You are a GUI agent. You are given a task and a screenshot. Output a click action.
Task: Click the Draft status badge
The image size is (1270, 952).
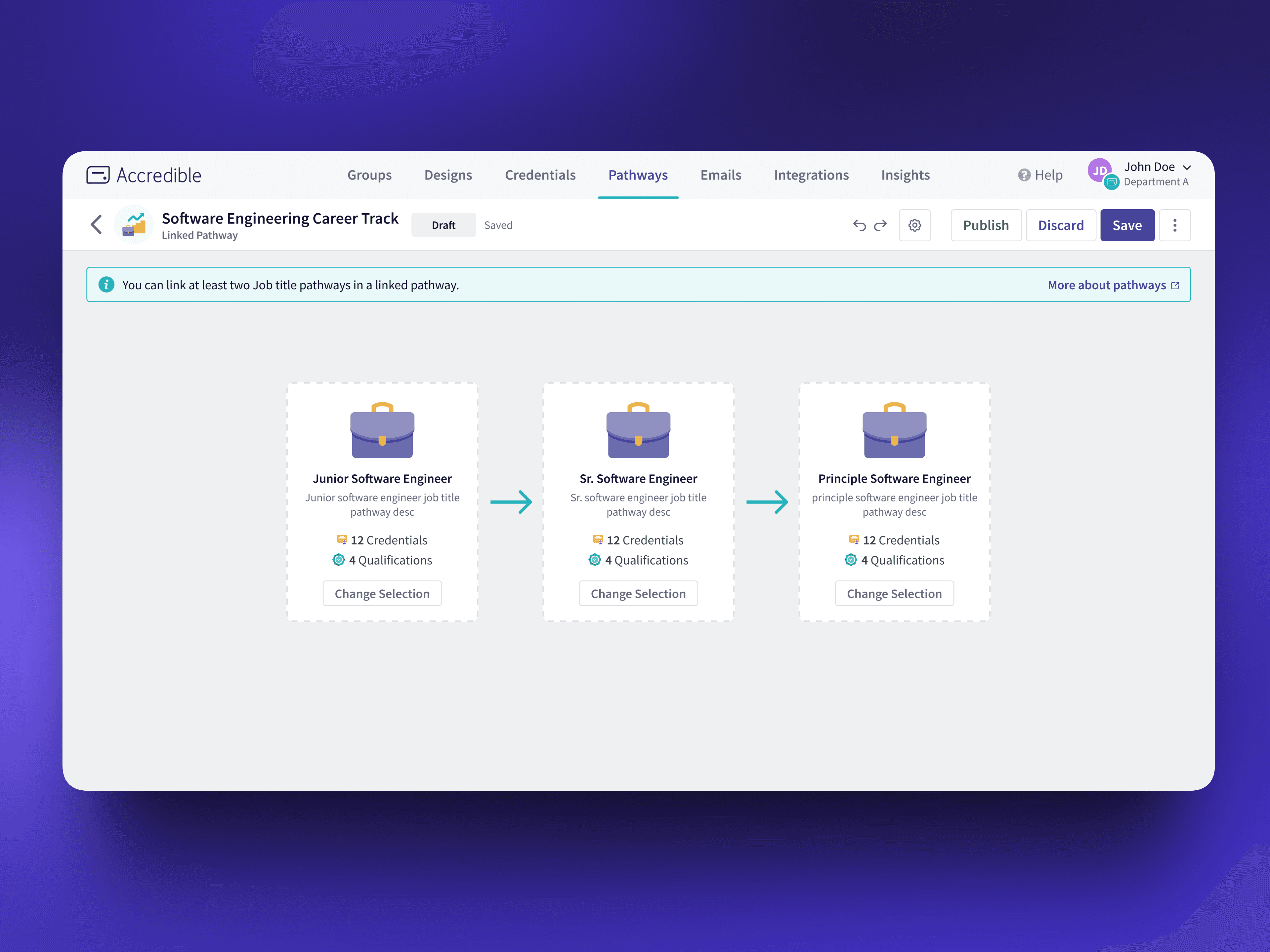tap(443, 225)
